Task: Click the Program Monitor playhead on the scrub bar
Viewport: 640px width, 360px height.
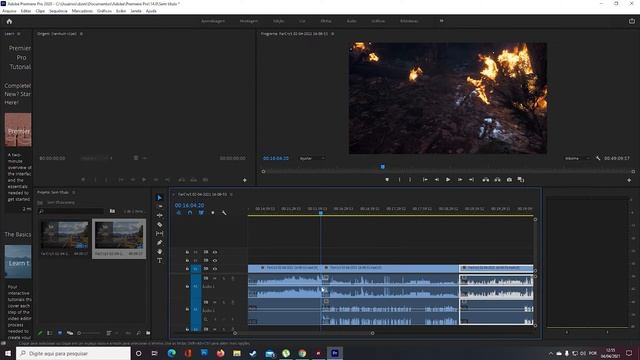Action: click(382, 167)
